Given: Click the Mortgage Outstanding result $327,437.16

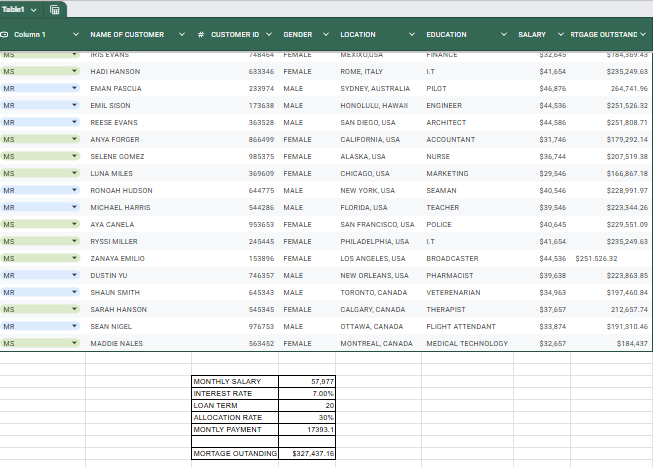Looking at the screenshot, I should (308, 453).
